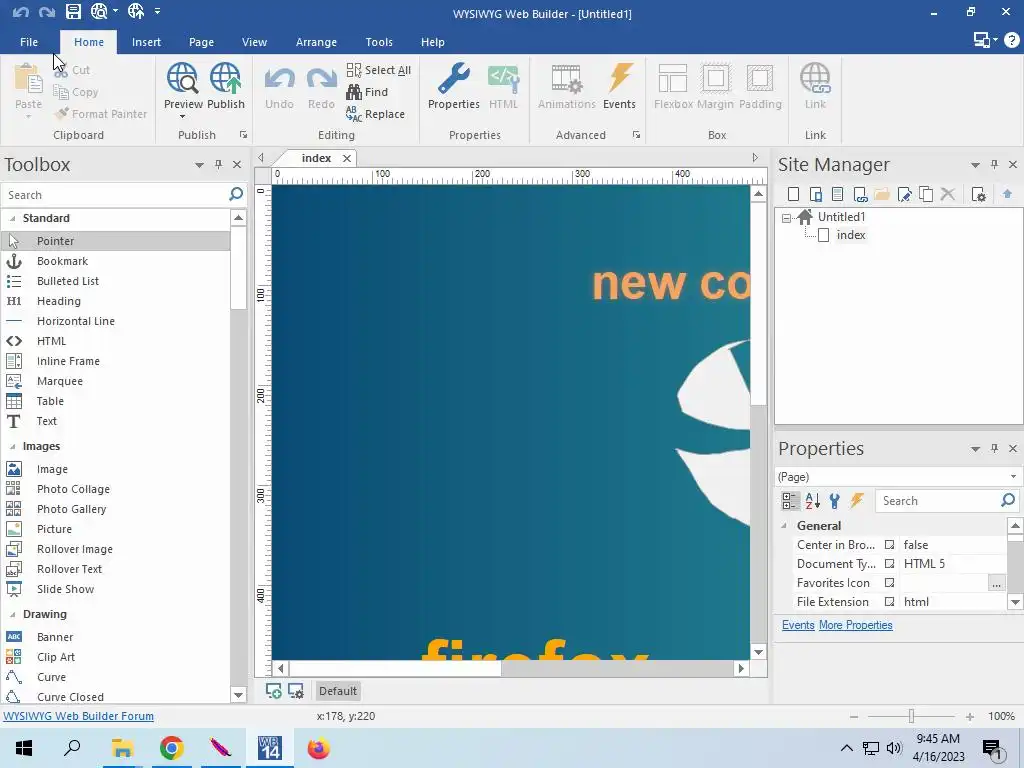Click the Preview globe icon
The height and width of the screenshot is (768, 1024).
pyautogui.click(x=182, y=78)
